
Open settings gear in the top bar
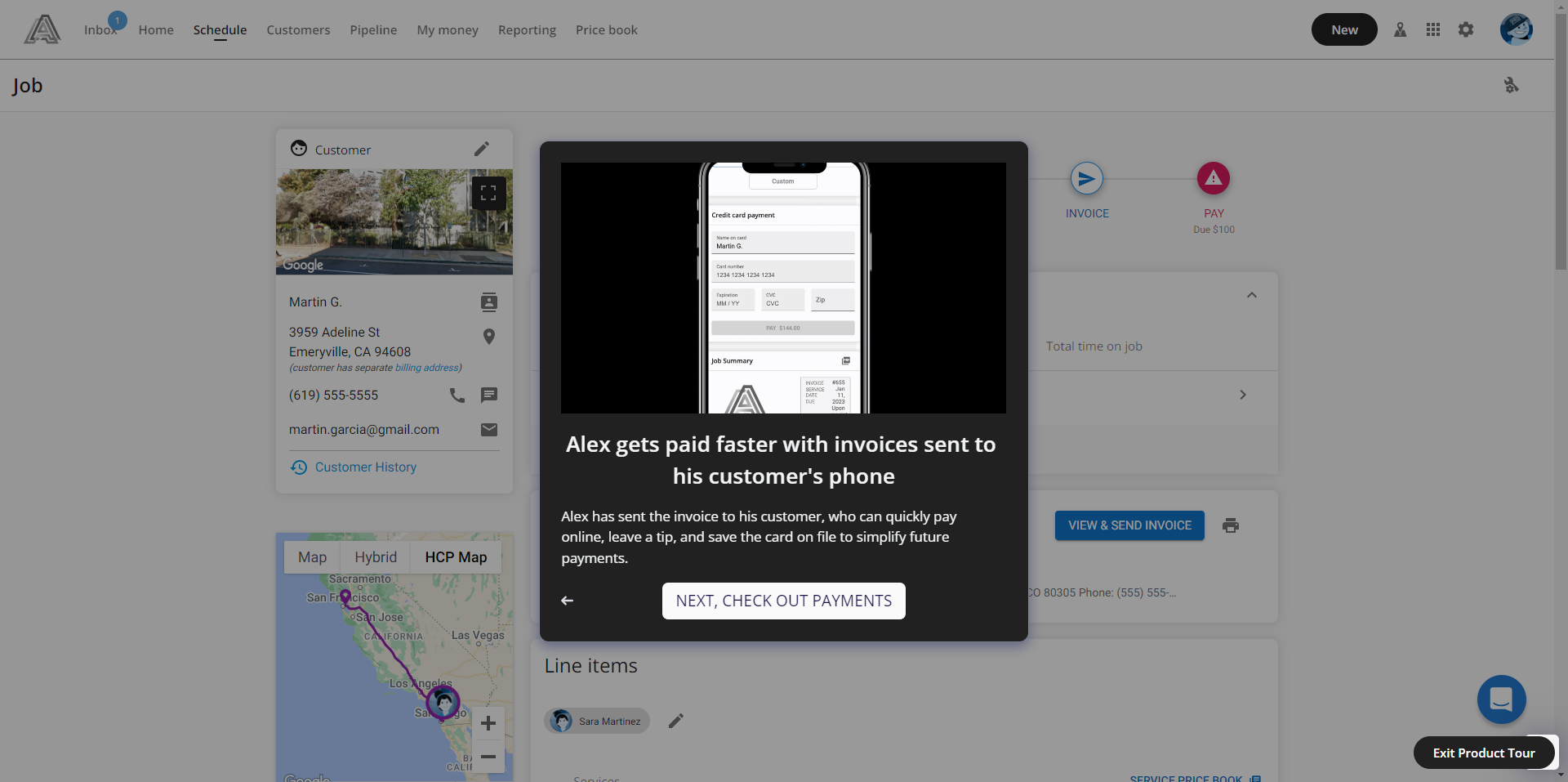tap(1466, 30)
